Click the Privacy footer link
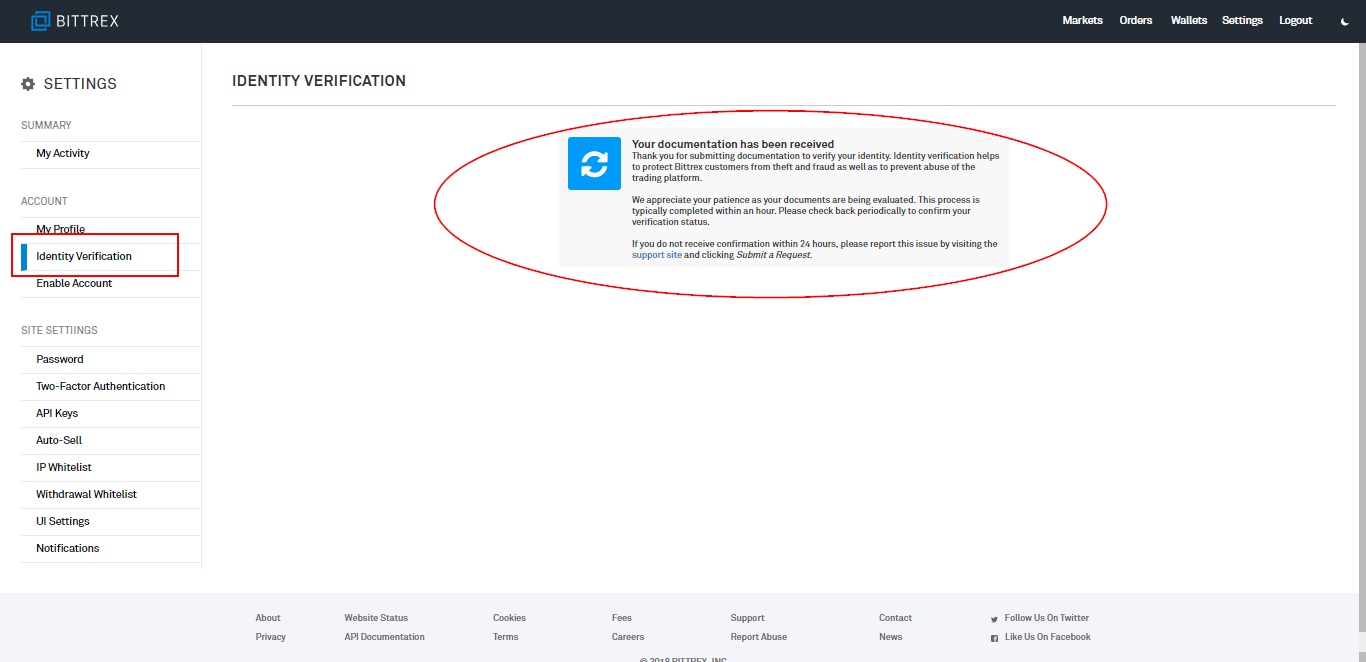The width and height of the screenshot is (1366, 662). (x=270, y=637)
